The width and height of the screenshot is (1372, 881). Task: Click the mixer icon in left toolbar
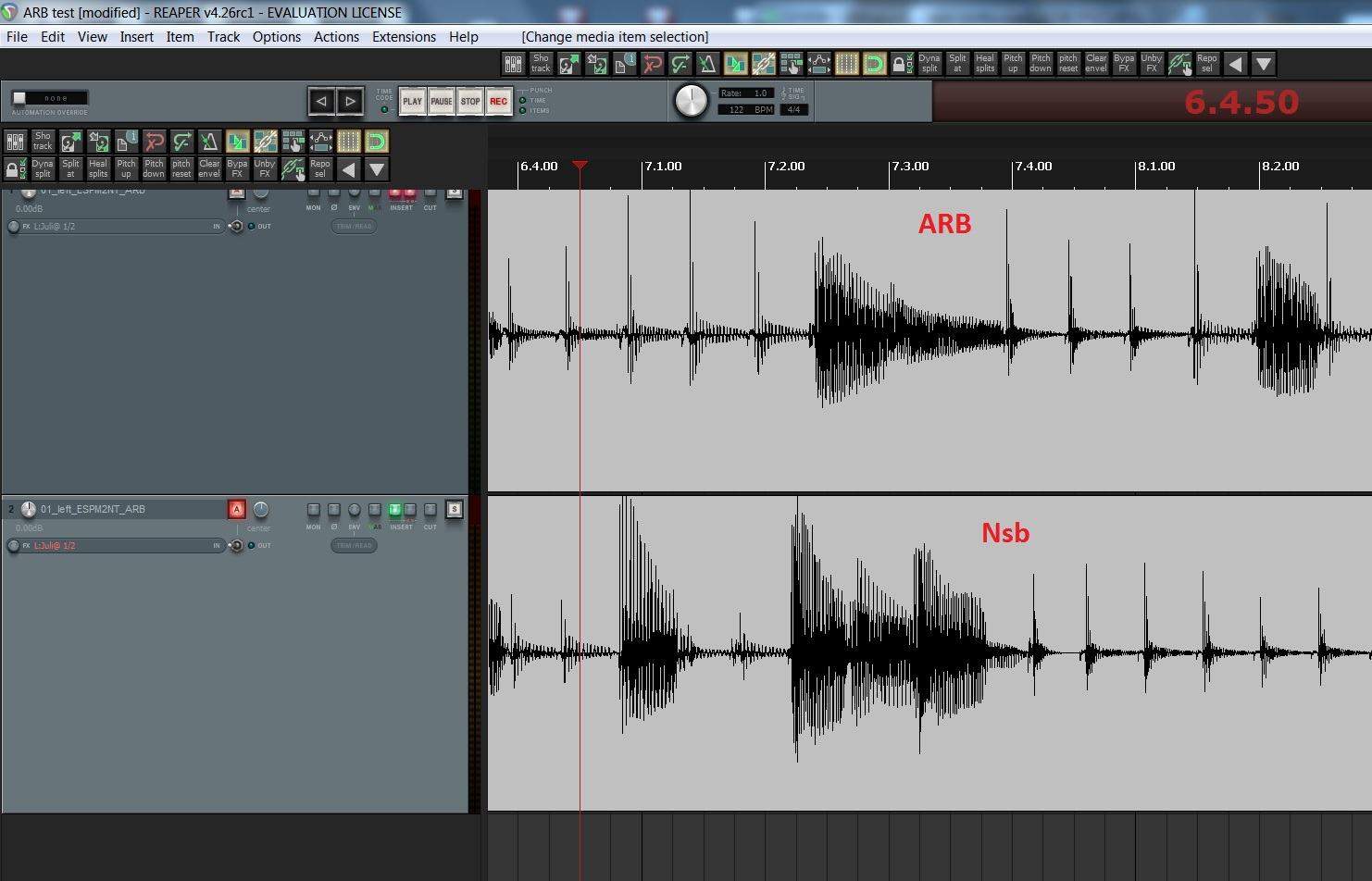click(15, 141)
